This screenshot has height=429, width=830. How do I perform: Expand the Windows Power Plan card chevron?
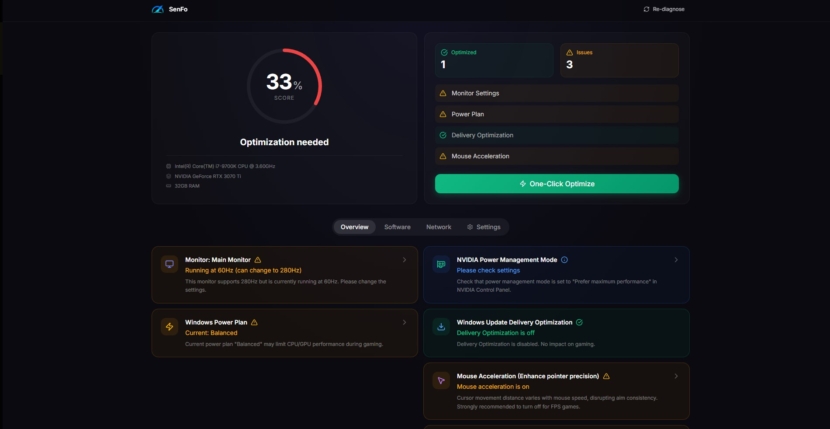pyautogui.click(x=404, y=322)
